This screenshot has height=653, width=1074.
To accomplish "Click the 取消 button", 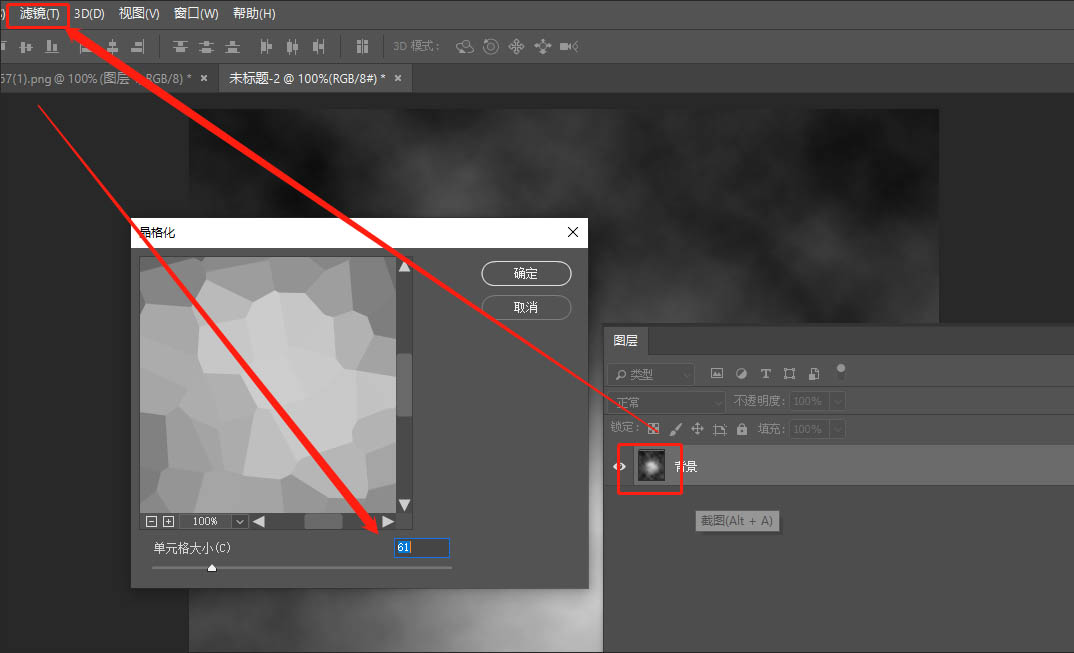I will (526, 307).
